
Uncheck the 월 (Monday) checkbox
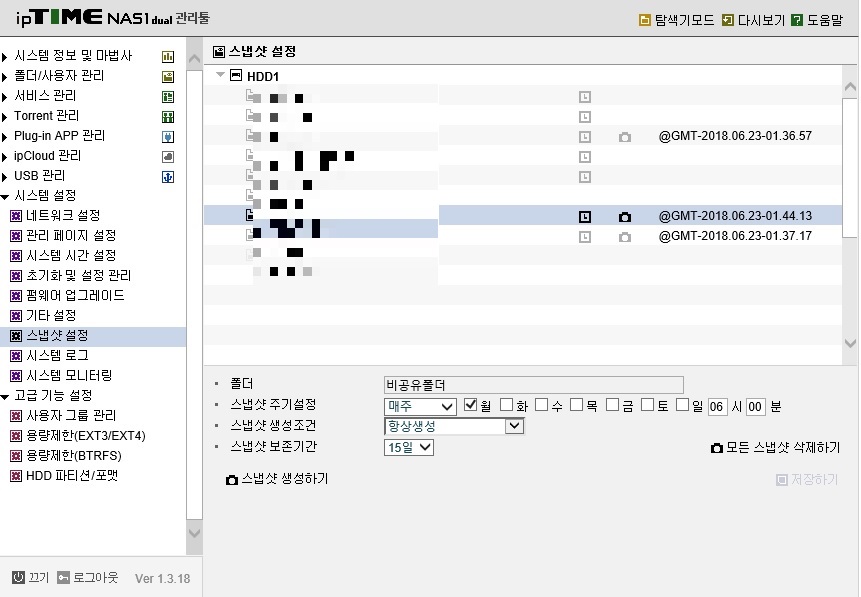pos(471,405)
